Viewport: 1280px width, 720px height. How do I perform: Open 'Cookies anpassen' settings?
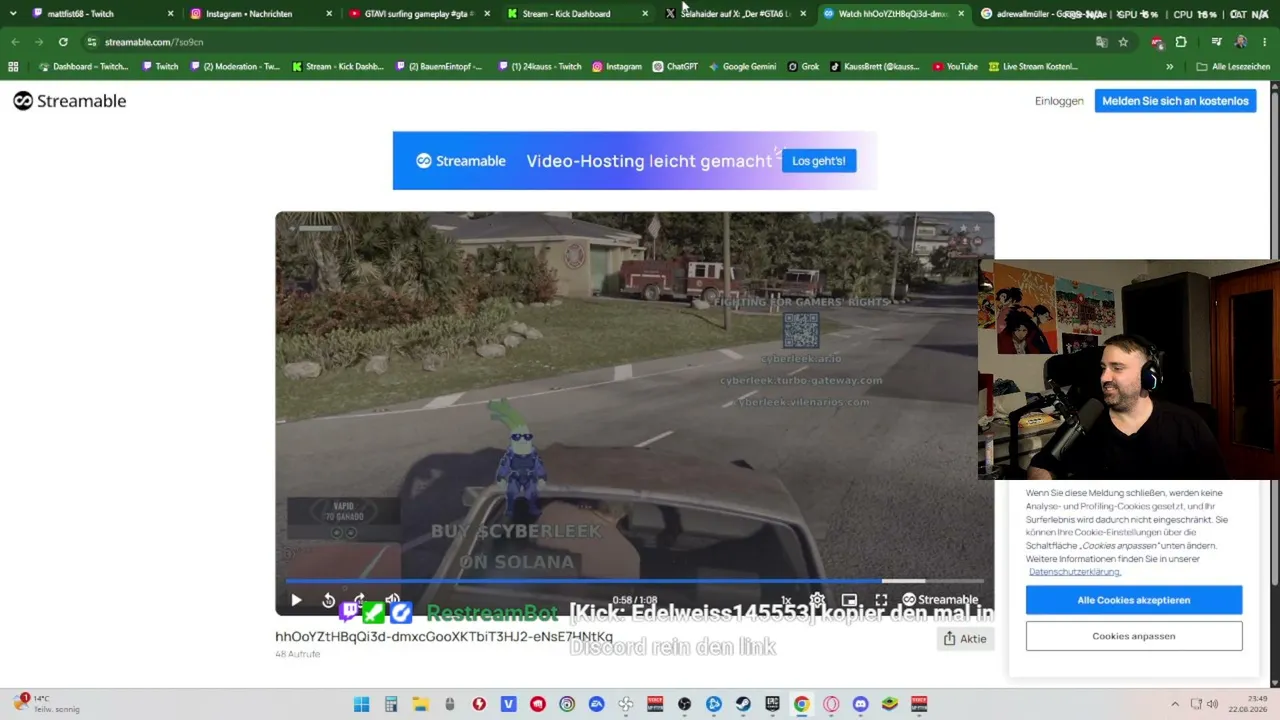(x=1134, y=636)
